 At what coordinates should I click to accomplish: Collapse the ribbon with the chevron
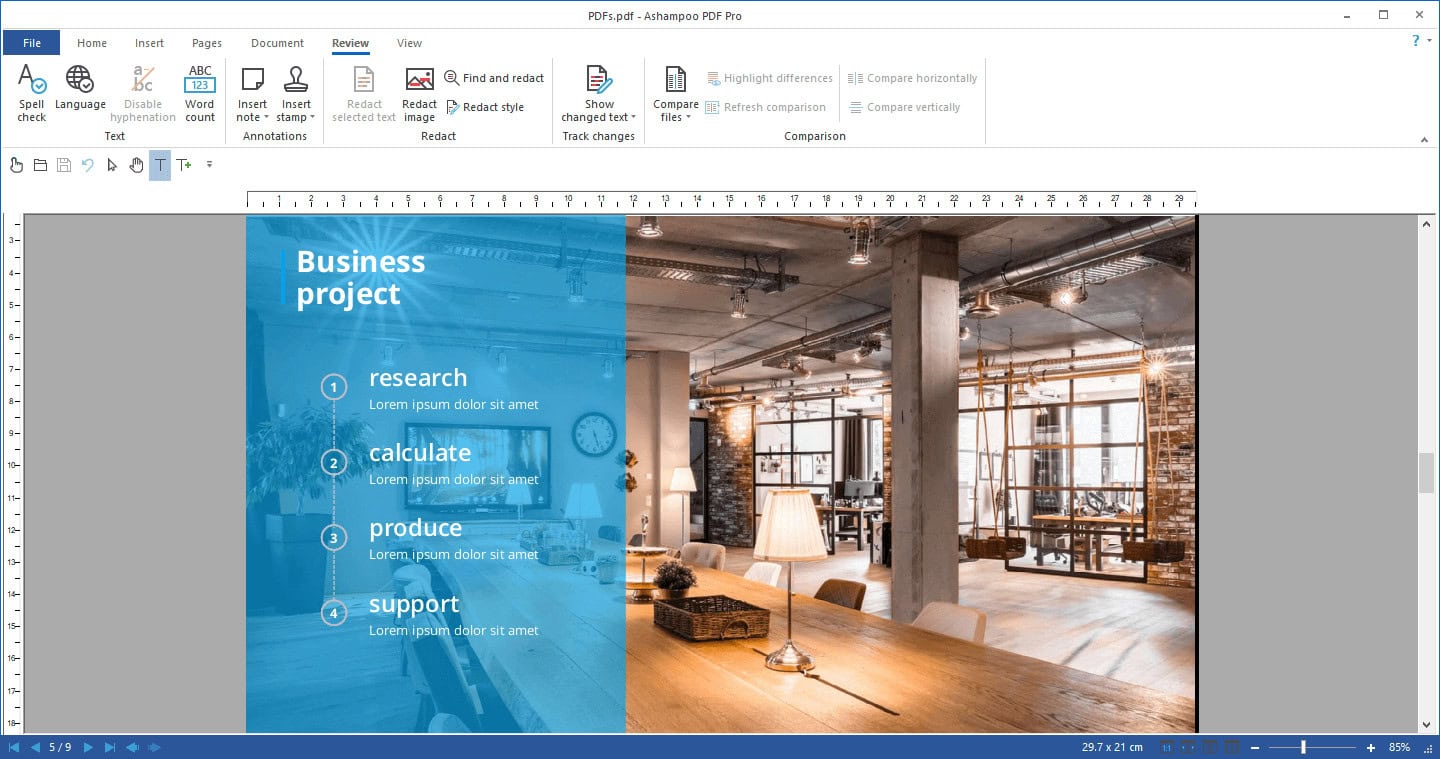[x=1424, y=140]
